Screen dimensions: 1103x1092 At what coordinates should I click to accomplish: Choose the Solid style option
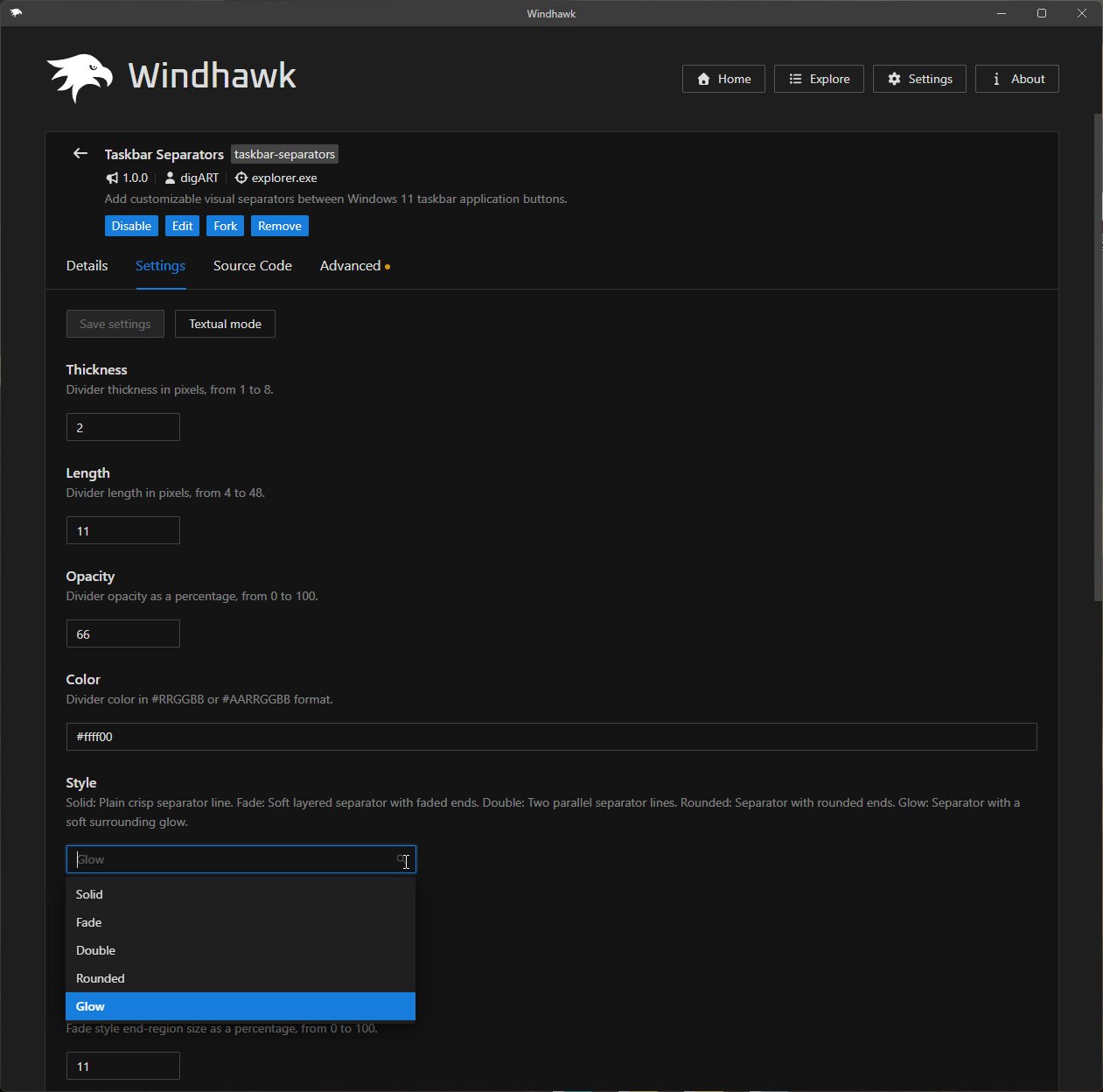click(241, 894)
